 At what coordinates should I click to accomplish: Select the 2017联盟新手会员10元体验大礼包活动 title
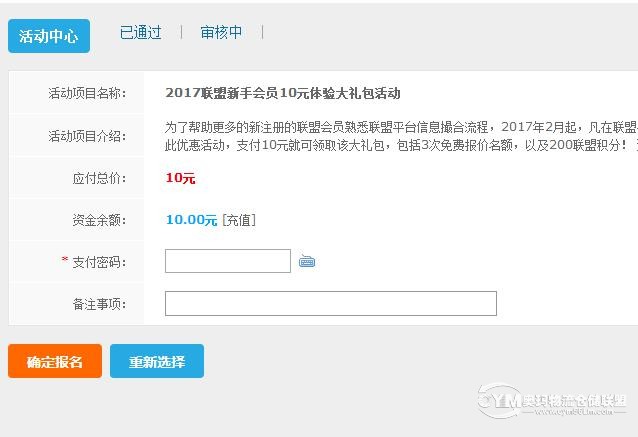283,93
